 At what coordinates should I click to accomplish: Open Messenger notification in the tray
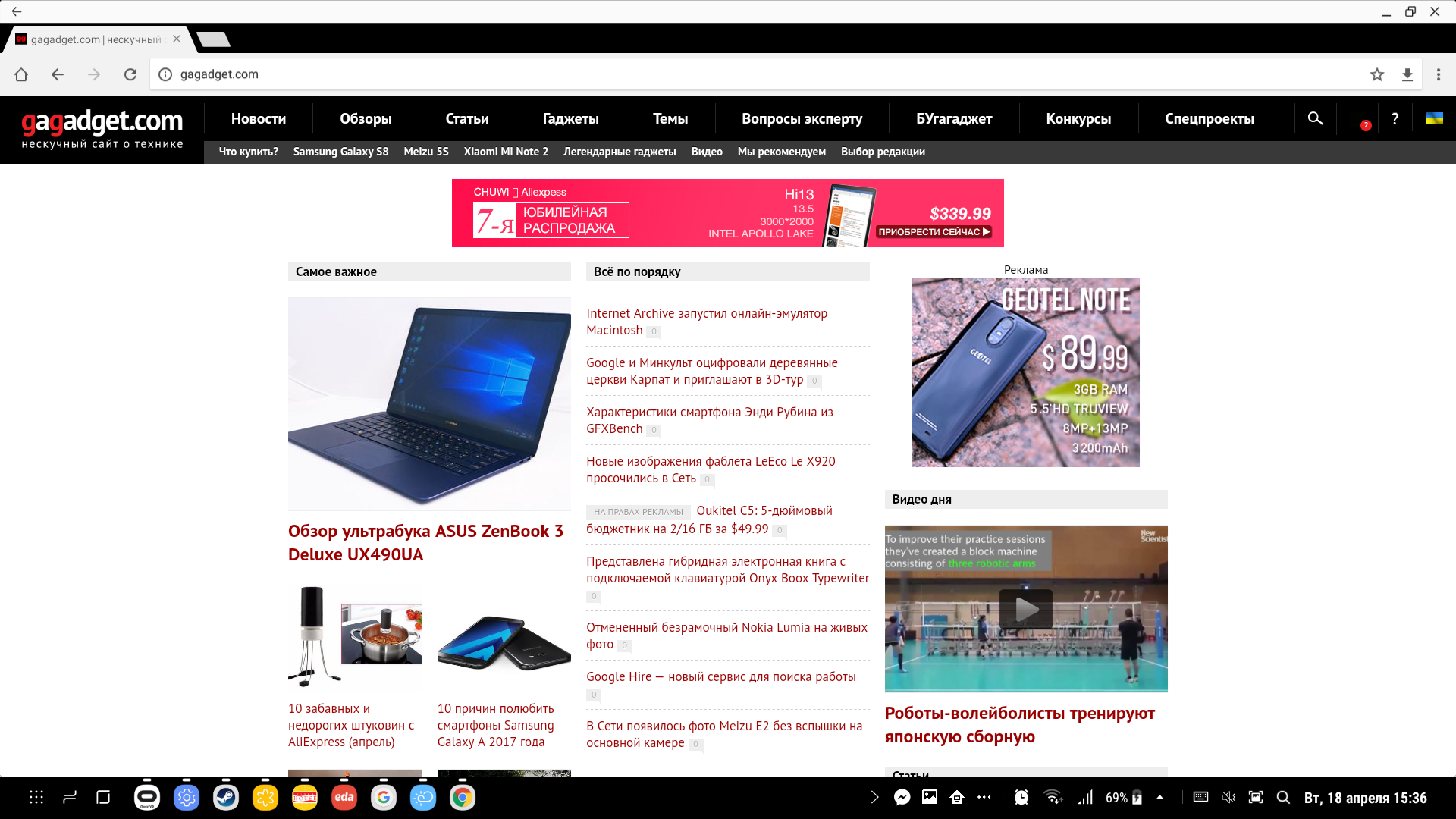(x=902, y=797)
